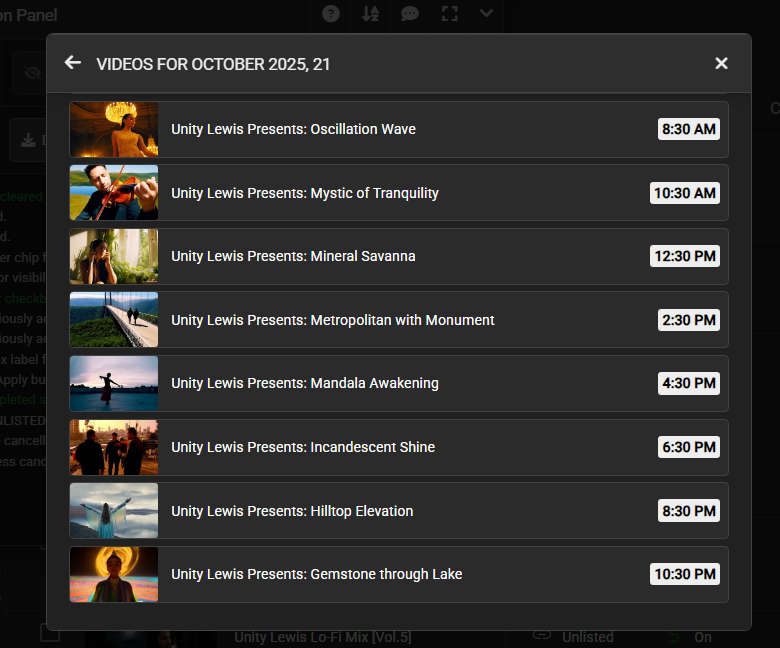The image size is (780, 648).
Task: Click the 12:30 PM time badge
Action: 684,256
